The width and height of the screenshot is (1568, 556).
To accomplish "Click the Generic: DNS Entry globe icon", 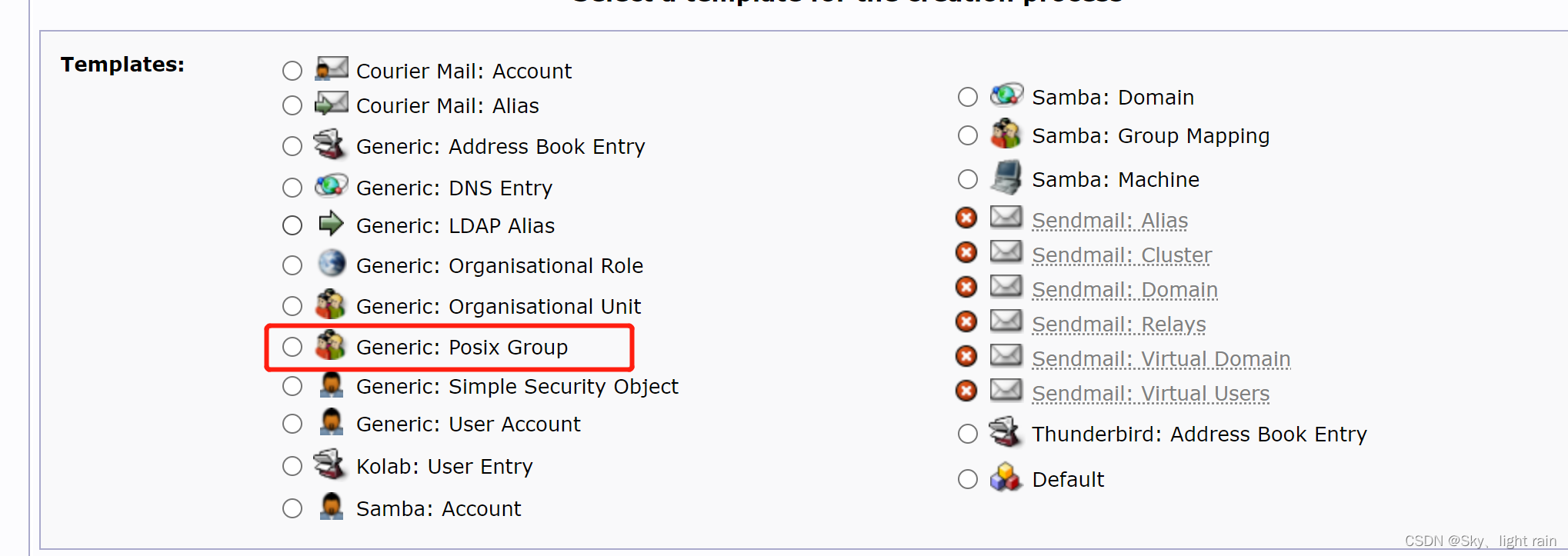I will pyautogui.click(x=332, y=185).
